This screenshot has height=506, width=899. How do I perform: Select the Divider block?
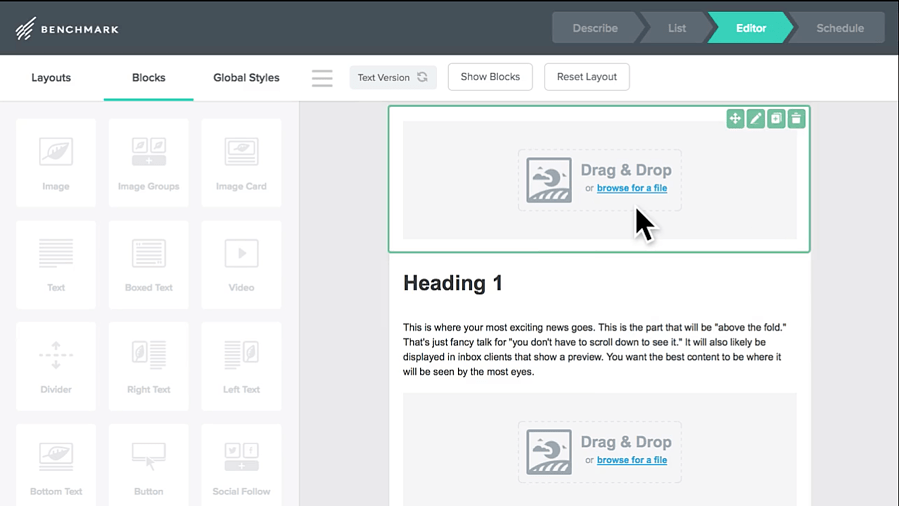[56, 361]
